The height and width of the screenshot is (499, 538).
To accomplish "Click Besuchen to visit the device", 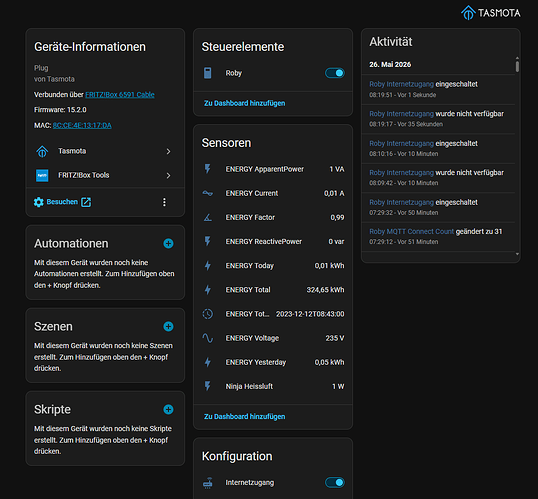I will click(62, 202).
